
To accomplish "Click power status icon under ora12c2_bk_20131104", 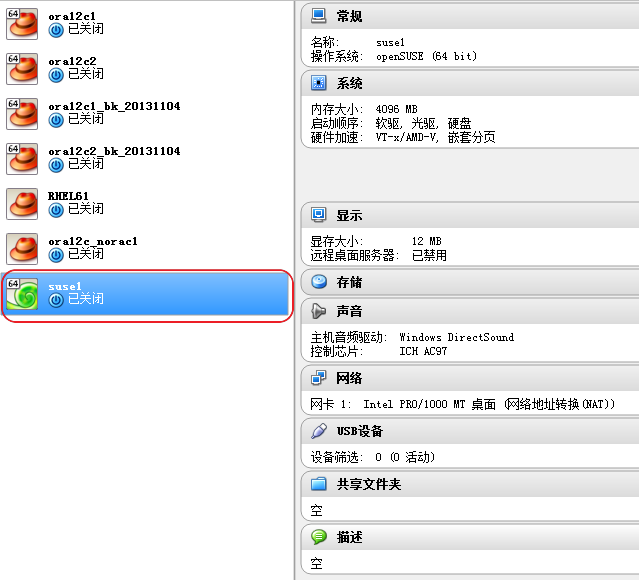I will tap(56, 165).
